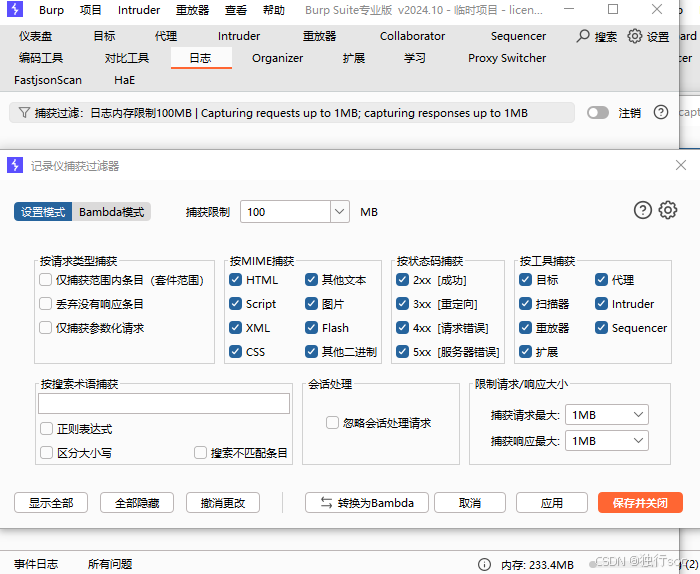
Task: Uncheck 其他二进制 MIME checkbox
Action: point(311,352)
